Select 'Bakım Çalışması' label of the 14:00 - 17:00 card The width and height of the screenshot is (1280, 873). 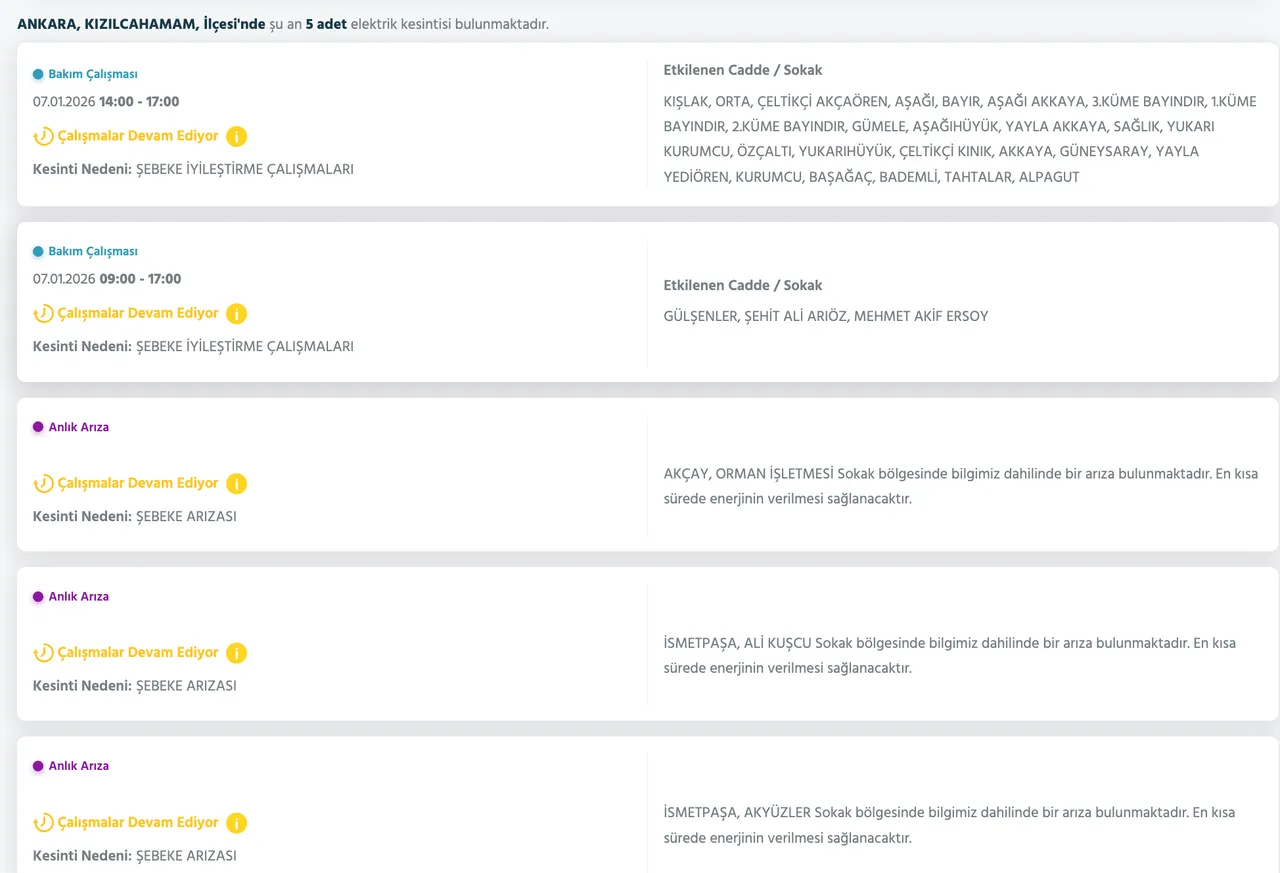(92, 74)
